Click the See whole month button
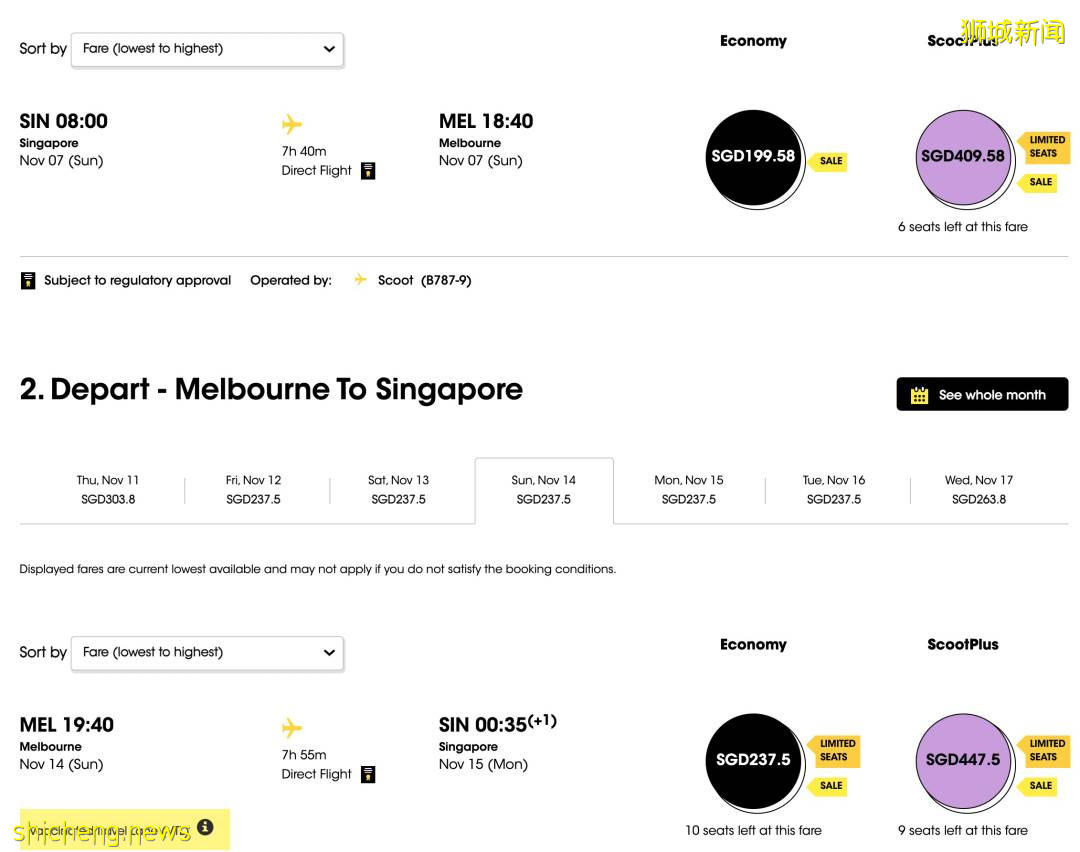This screenshot has height=852, width=1080. tap(981, 394)
